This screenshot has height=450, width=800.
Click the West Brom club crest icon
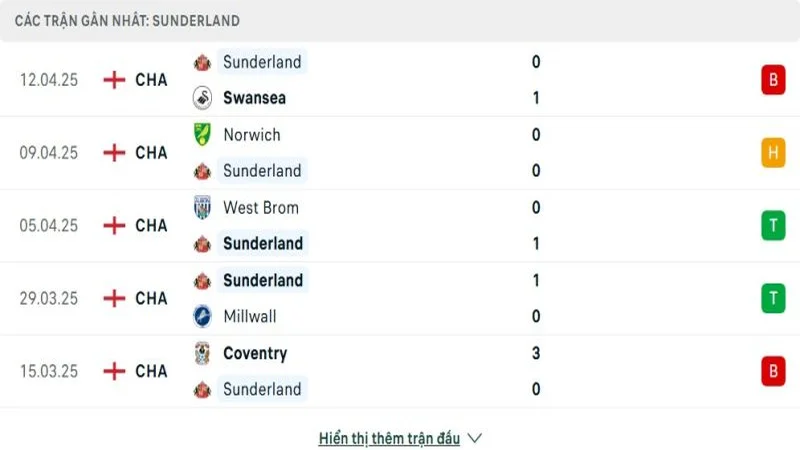(x=203, y=208)
